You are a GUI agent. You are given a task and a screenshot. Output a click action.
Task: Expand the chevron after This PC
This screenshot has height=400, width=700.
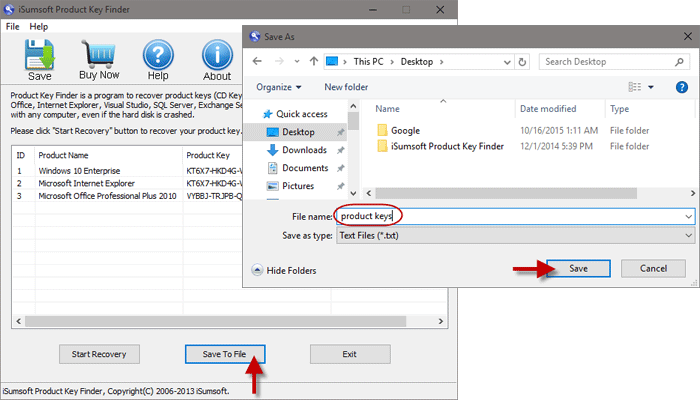pyautogui.click(x=392, y=62)
